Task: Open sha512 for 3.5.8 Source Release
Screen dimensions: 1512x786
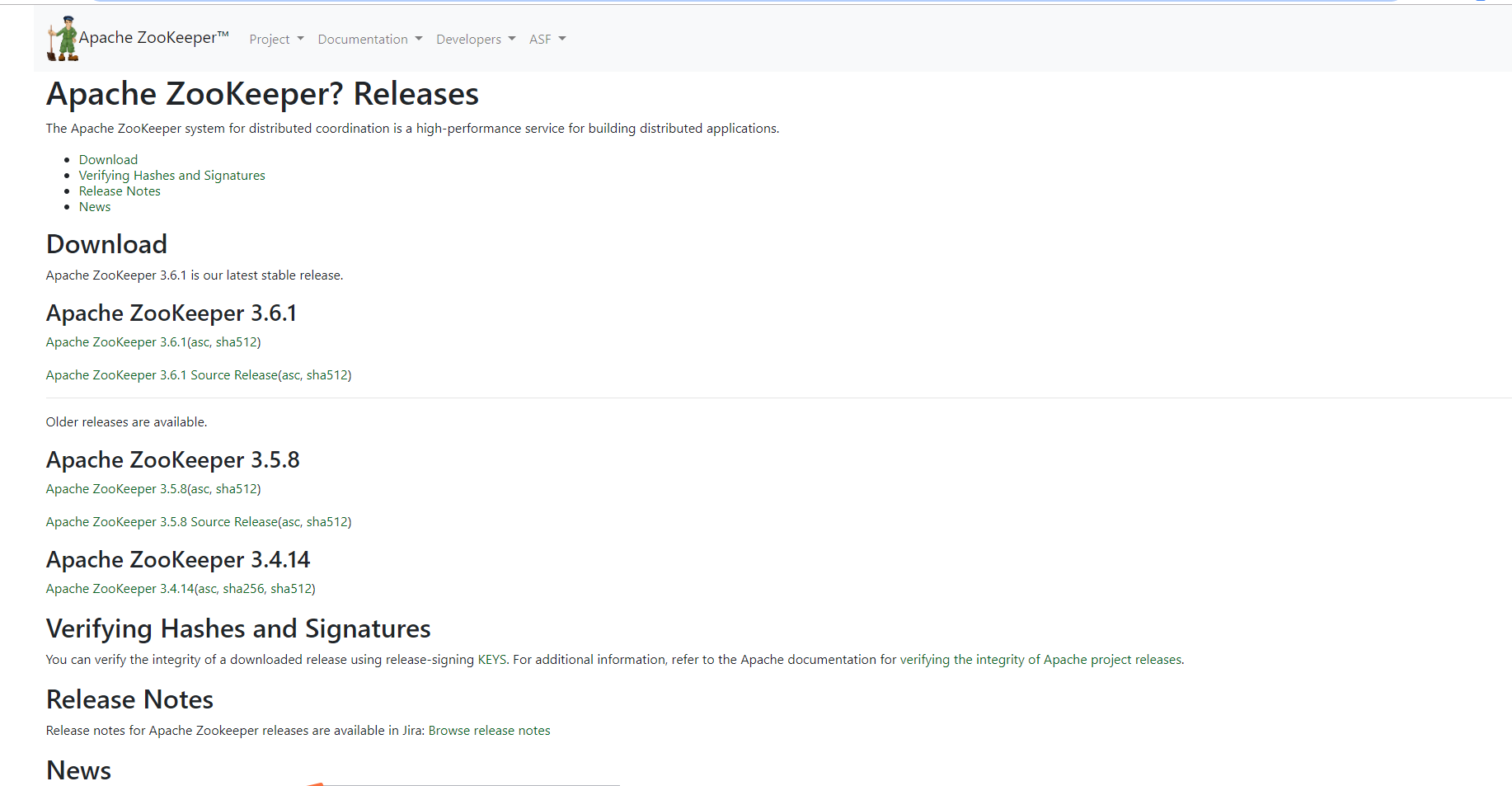Action: tap(326, 522)
